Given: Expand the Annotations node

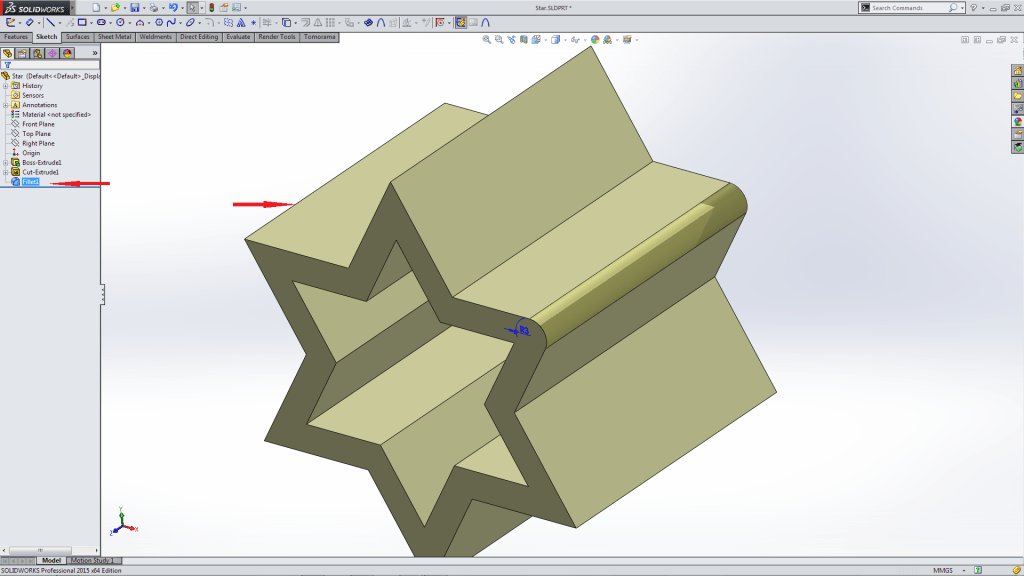Looking at the screenshot, I should tap(6, 105).
